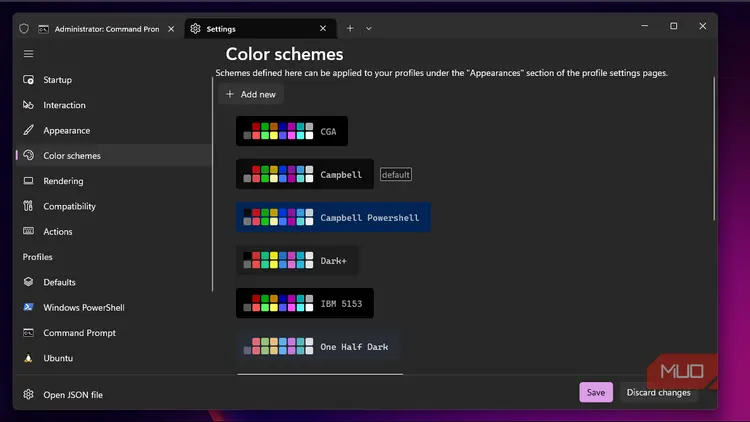Viewport: 750px width, 422px height.
Task: Click Open JSON file
Action: tap(114, 394)
